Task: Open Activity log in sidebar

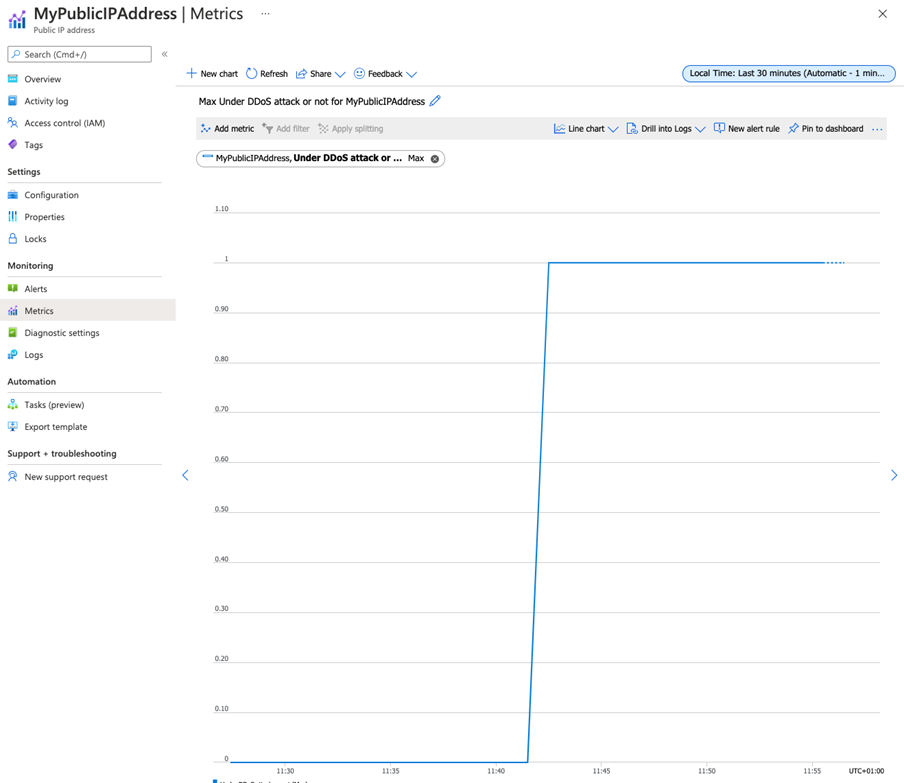Action: pyautogui.click(x=46, y=100)
